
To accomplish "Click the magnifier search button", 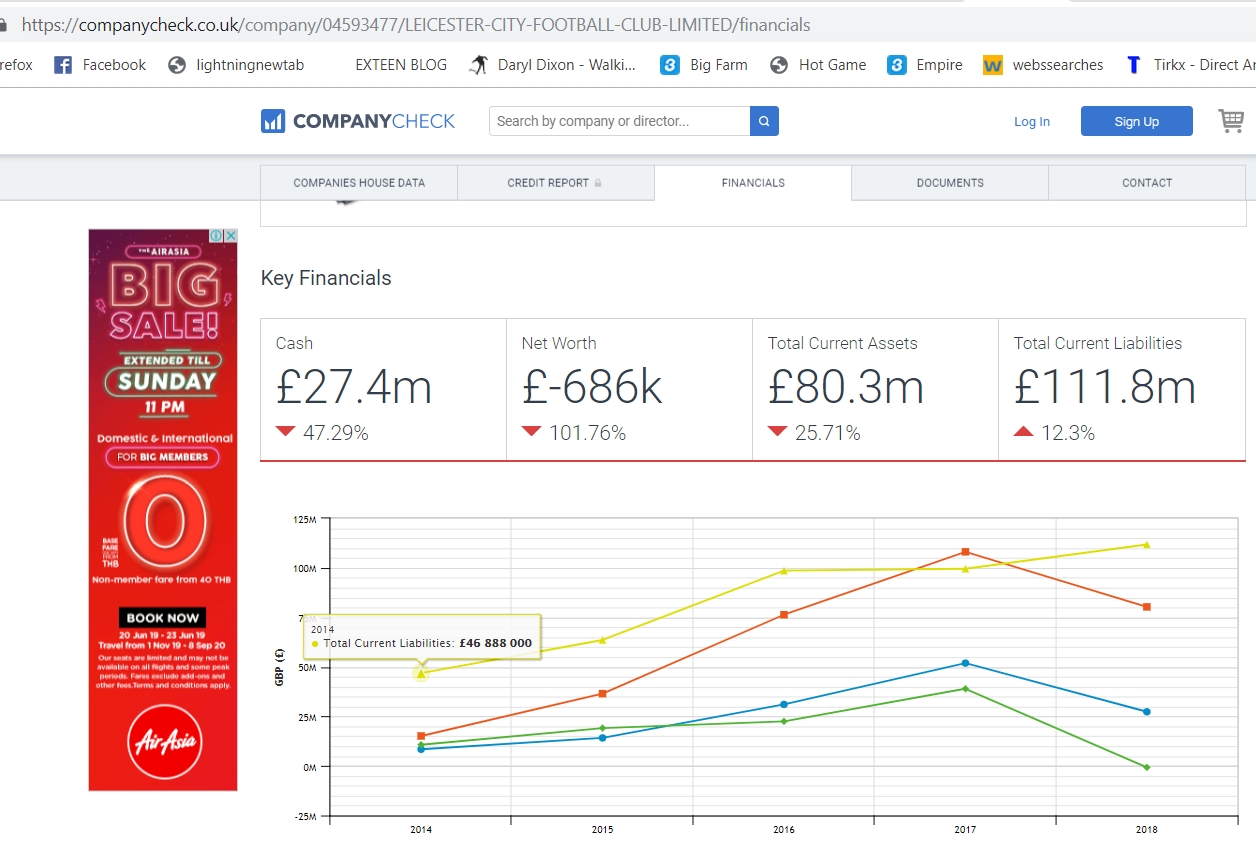I will click(764, 121).
